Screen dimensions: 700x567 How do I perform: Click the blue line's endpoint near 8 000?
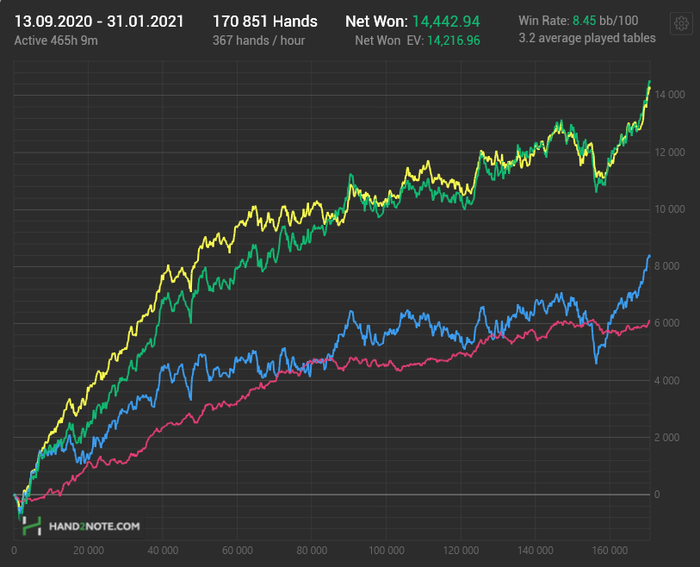(650, 256)
